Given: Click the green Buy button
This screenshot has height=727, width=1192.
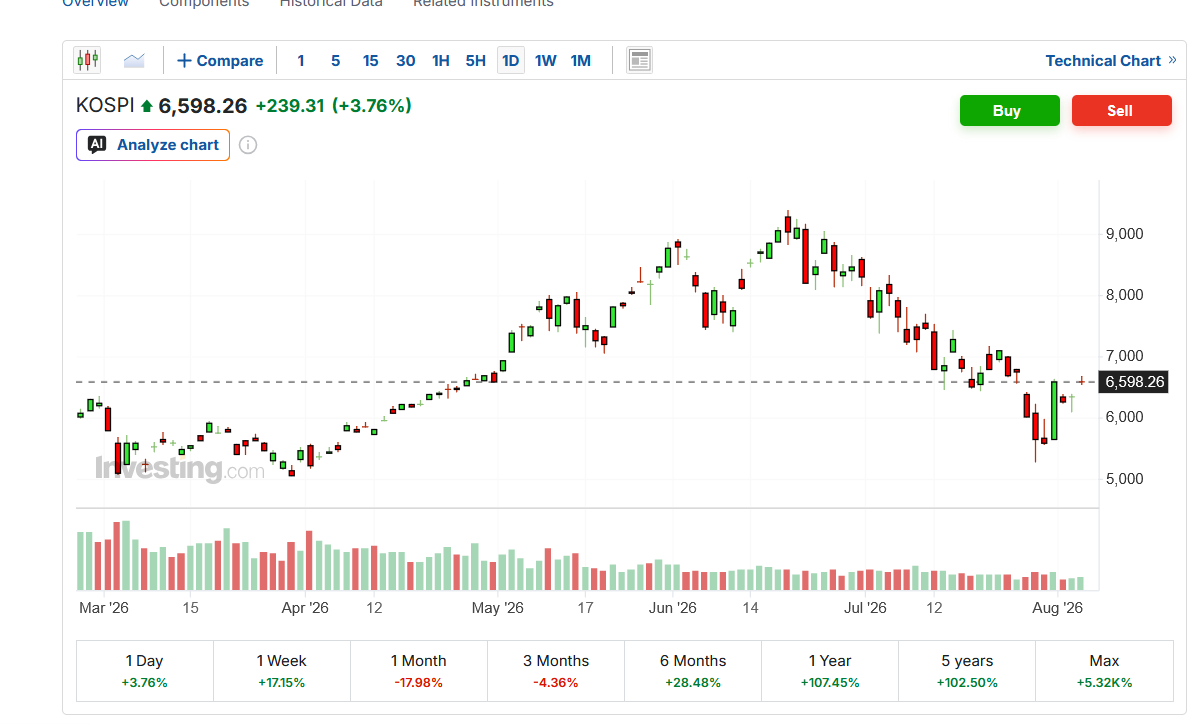Looking at the screenshot, I should [1010, 110].
